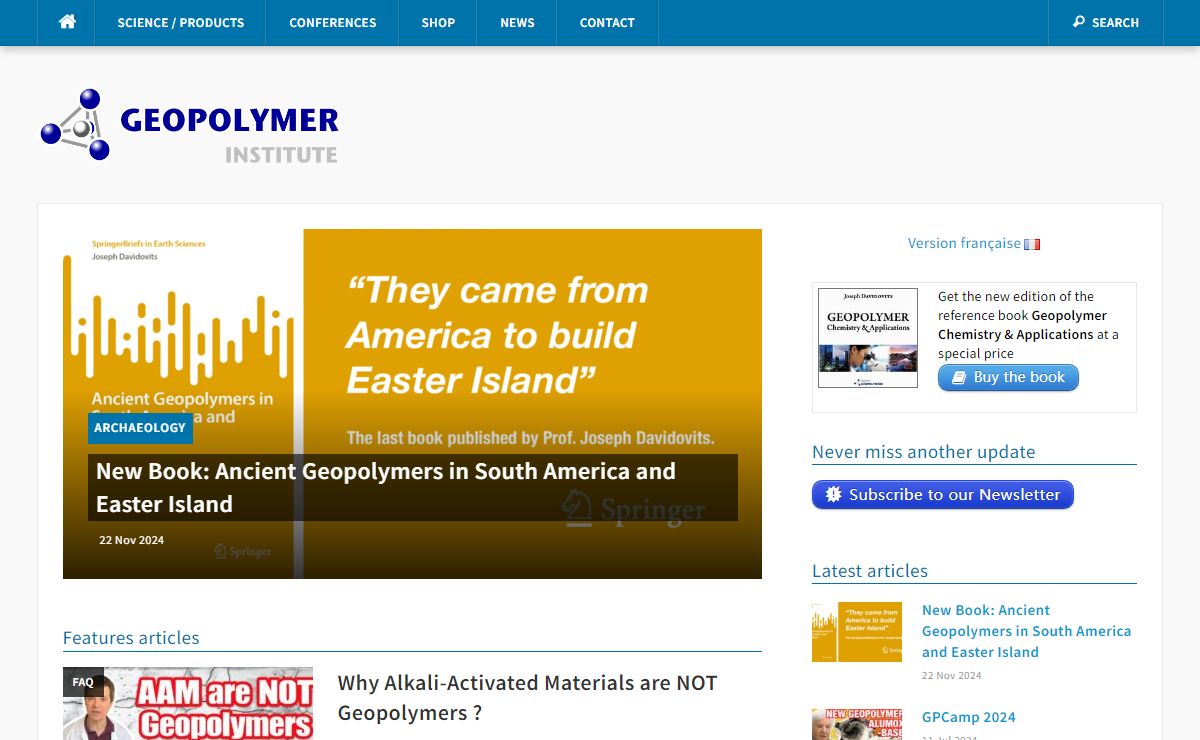This screenshot has width=1200, height=740.
Task: Click the Latest articles heading
Action: click(x=870, y=571)
